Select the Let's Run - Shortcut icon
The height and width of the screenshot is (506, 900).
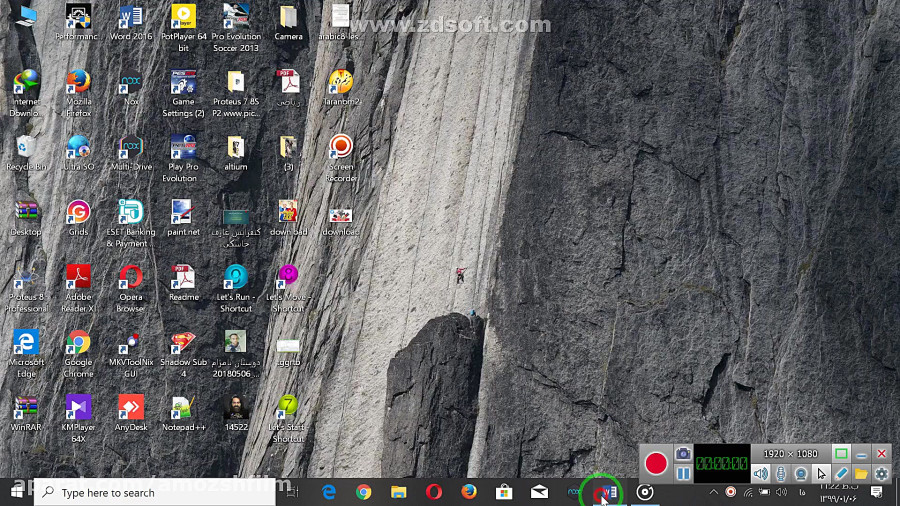click(236, 288)
